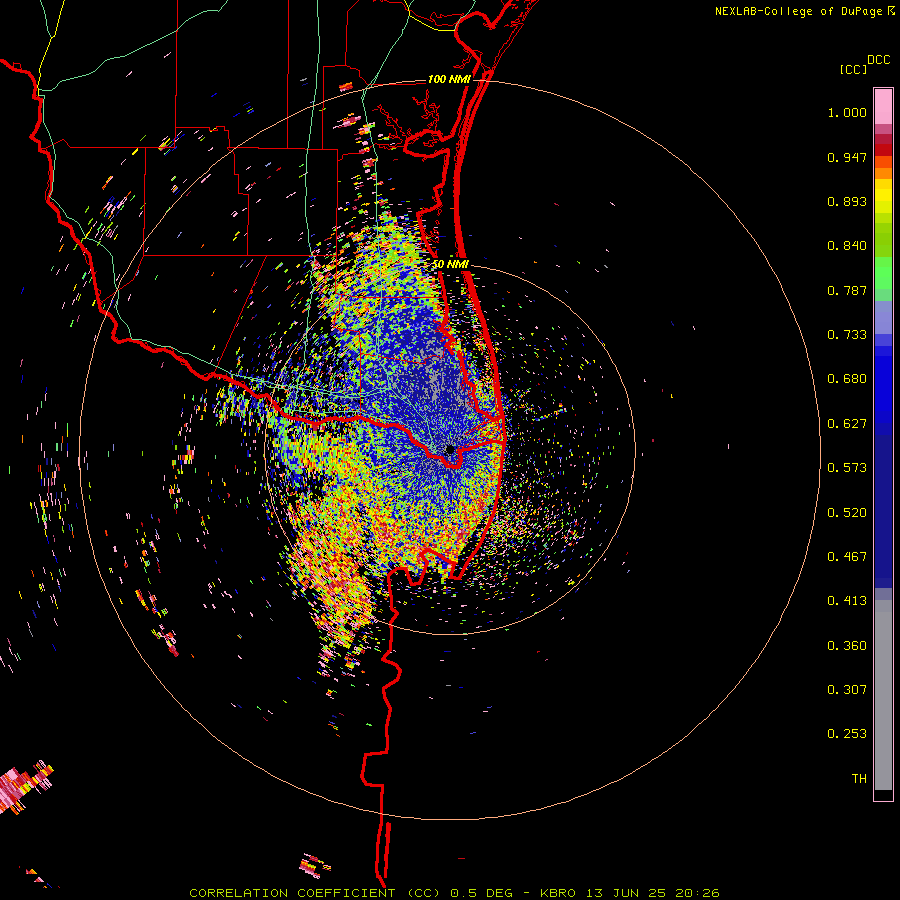Image resolution: width=900 pixels, height=900 pixels.
Task: Click the 0.307 legend value
Action: (x=847, y=690)
